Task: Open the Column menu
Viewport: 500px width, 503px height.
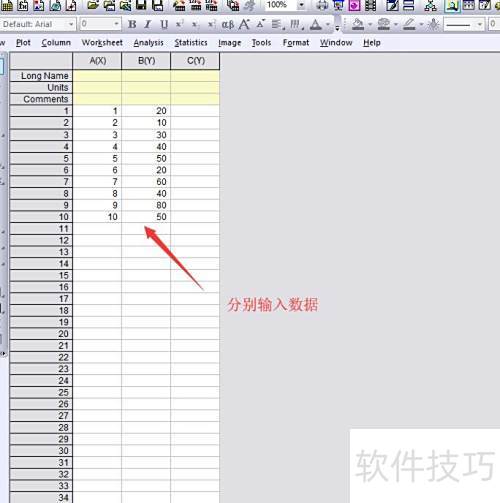Action: tap(56, 43)
